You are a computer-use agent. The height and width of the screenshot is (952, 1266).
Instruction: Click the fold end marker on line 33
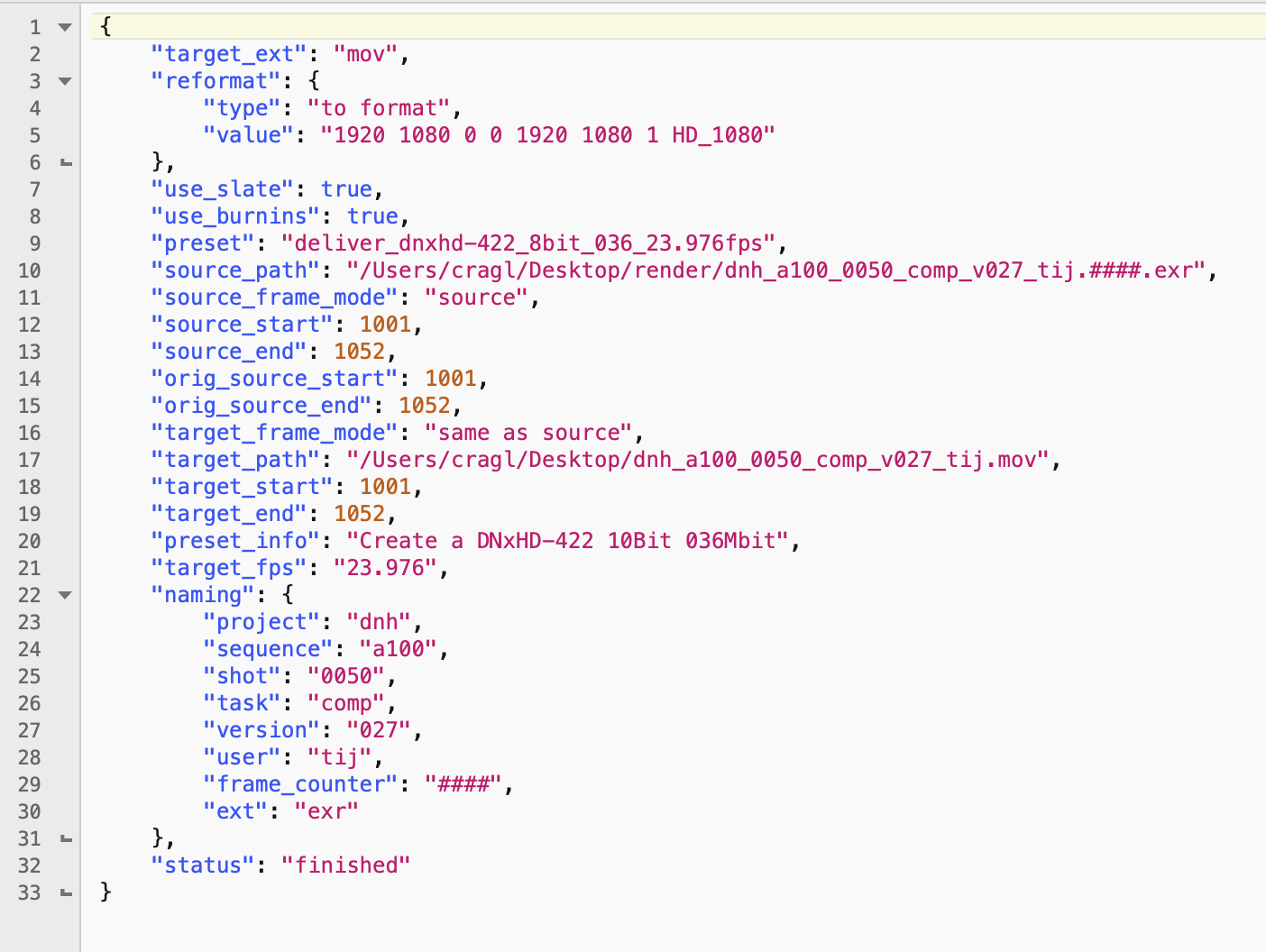point(66,893)
